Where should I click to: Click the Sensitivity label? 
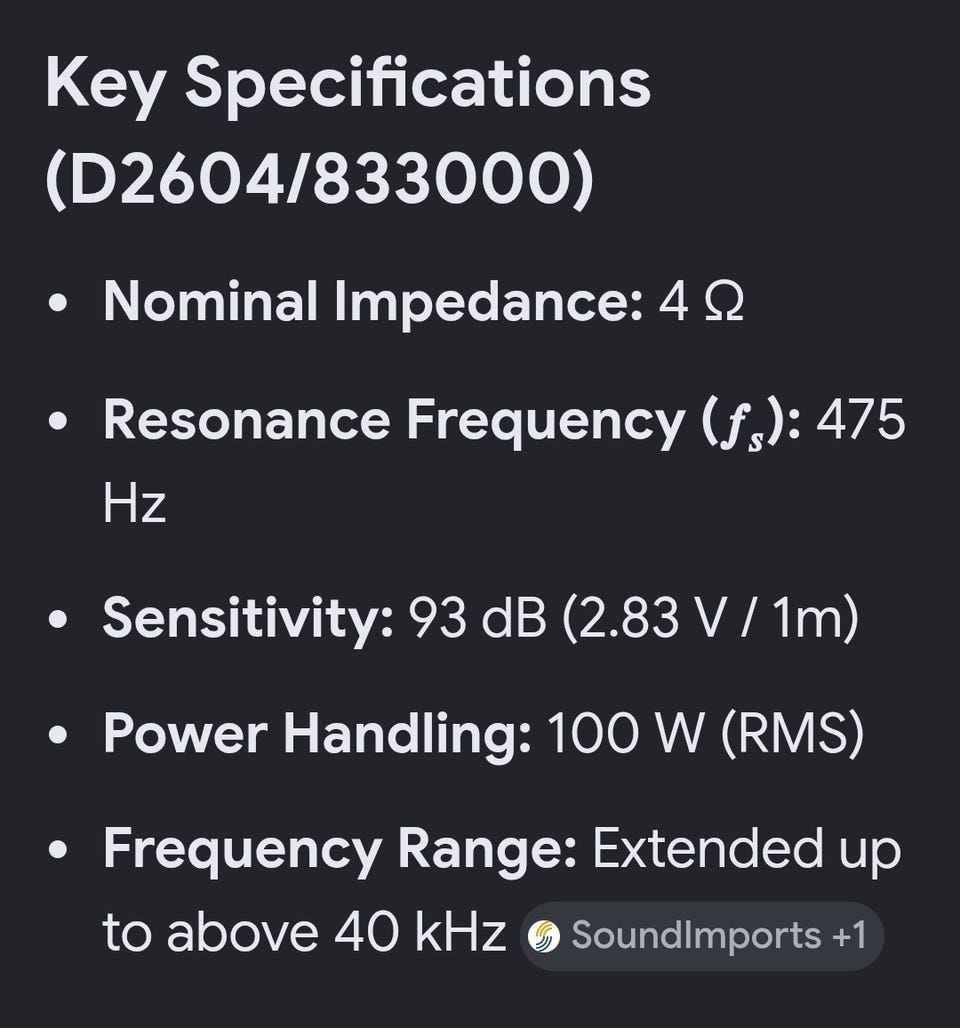pos(248,618)
